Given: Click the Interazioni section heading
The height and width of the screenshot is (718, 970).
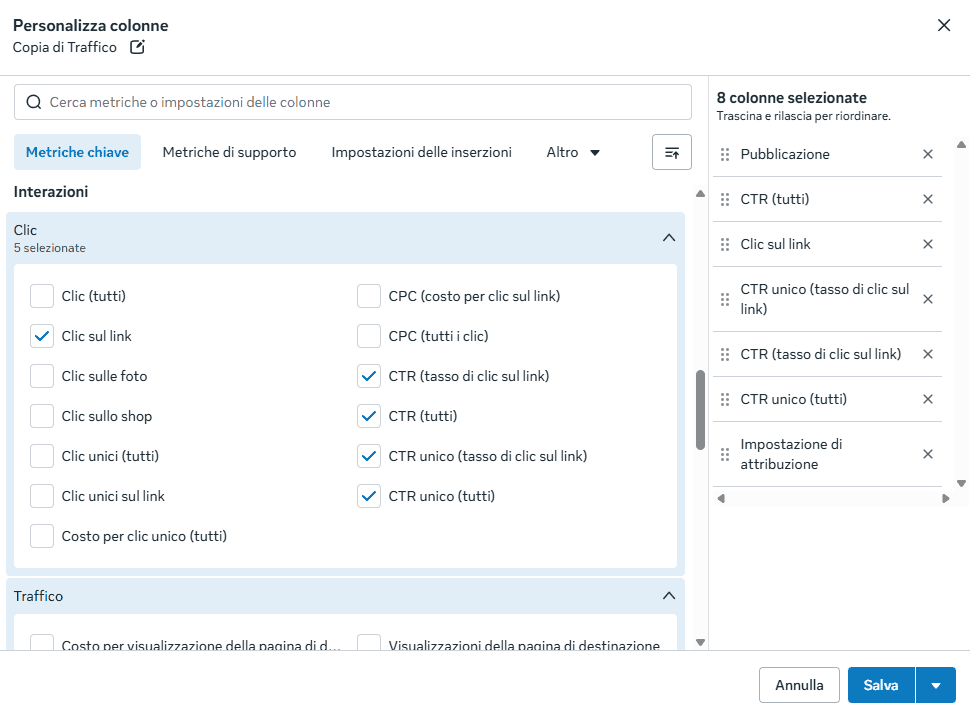Looking at the screenshot, I should click(51, 192).
